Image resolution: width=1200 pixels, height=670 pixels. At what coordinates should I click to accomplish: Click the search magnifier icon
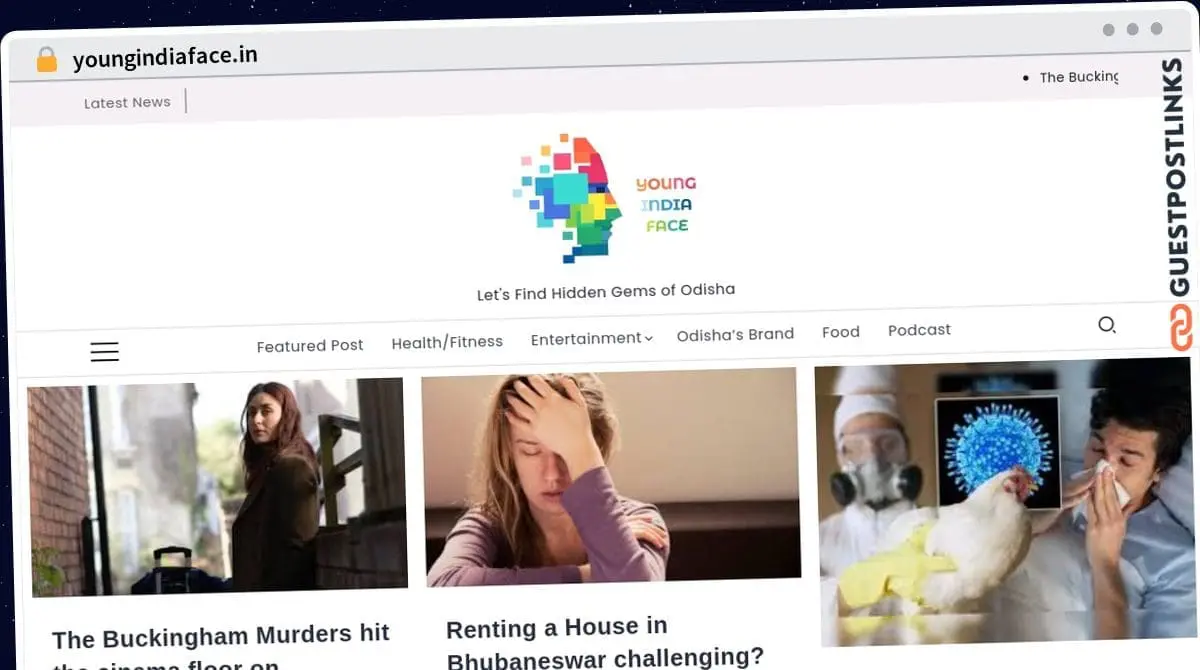(x=1107, y=325)
